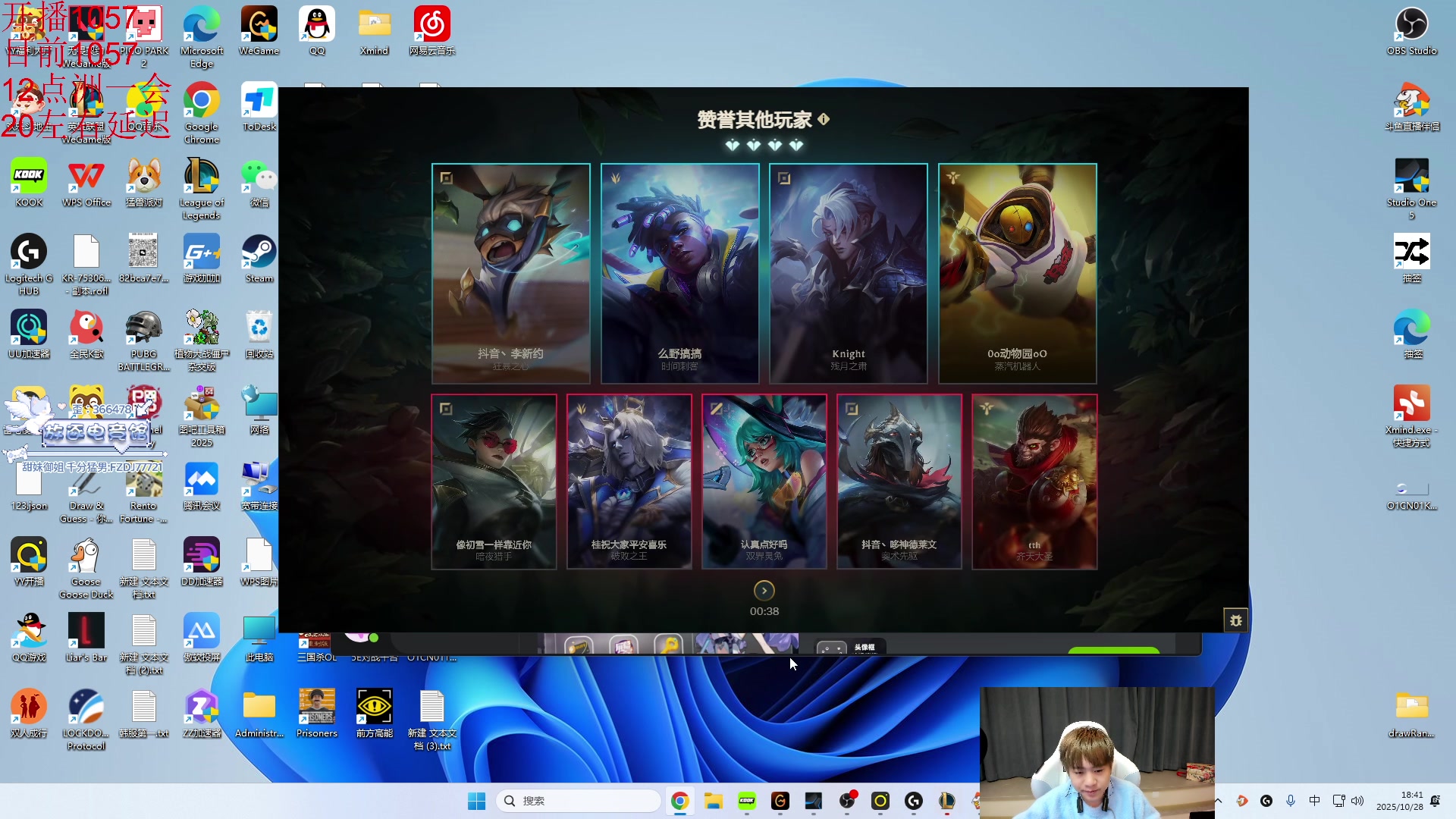
Task: Click the bug report icon in client
Action: click(x=1235, y=620)
